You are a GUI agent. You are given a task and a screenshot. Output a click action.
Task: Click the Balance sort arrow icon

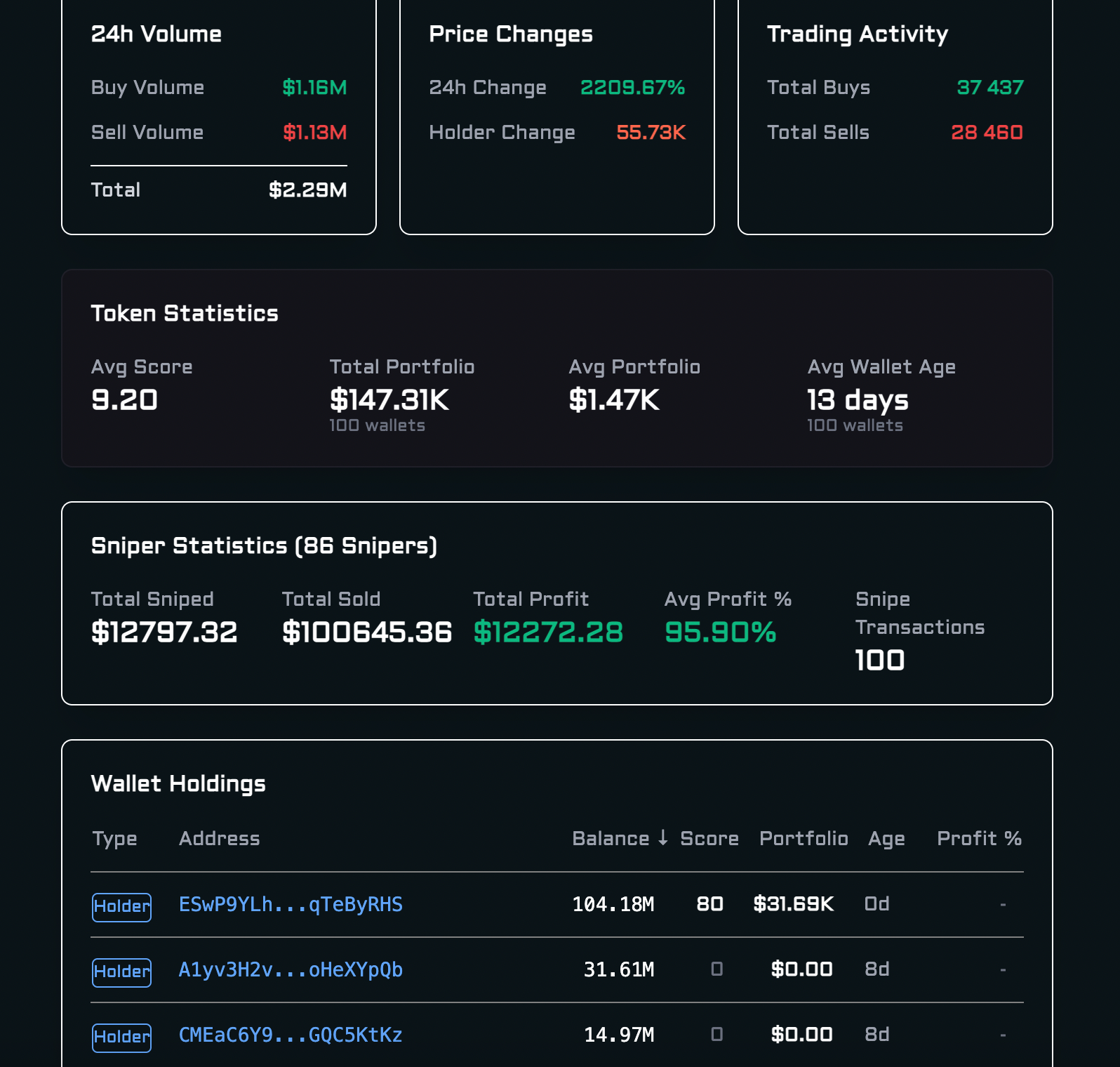[662, 837]
